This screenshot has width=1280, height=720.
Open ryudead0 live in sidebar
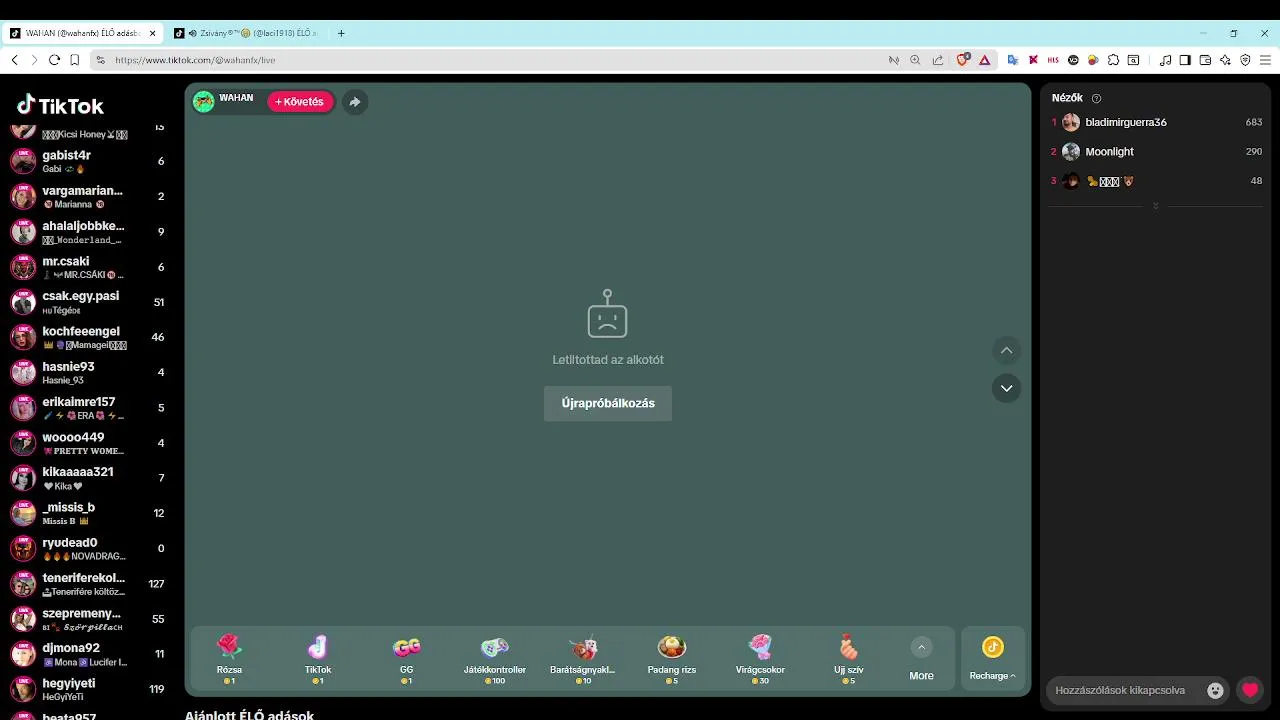pyautogui.click(x=88, y=548)
